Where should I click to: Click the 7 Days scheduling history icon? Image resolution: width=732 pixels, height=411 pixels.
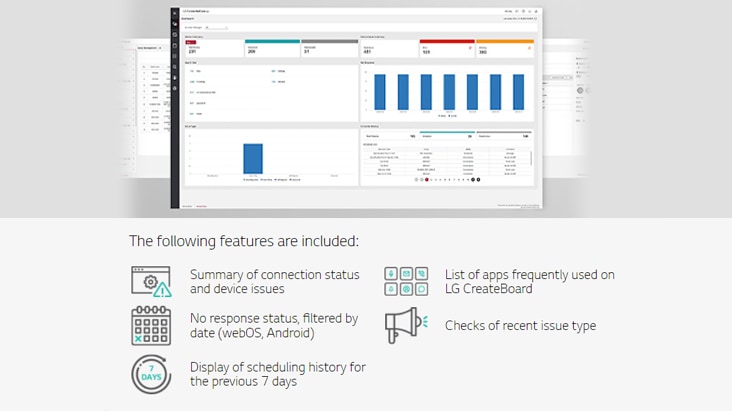tap(151, 373)
